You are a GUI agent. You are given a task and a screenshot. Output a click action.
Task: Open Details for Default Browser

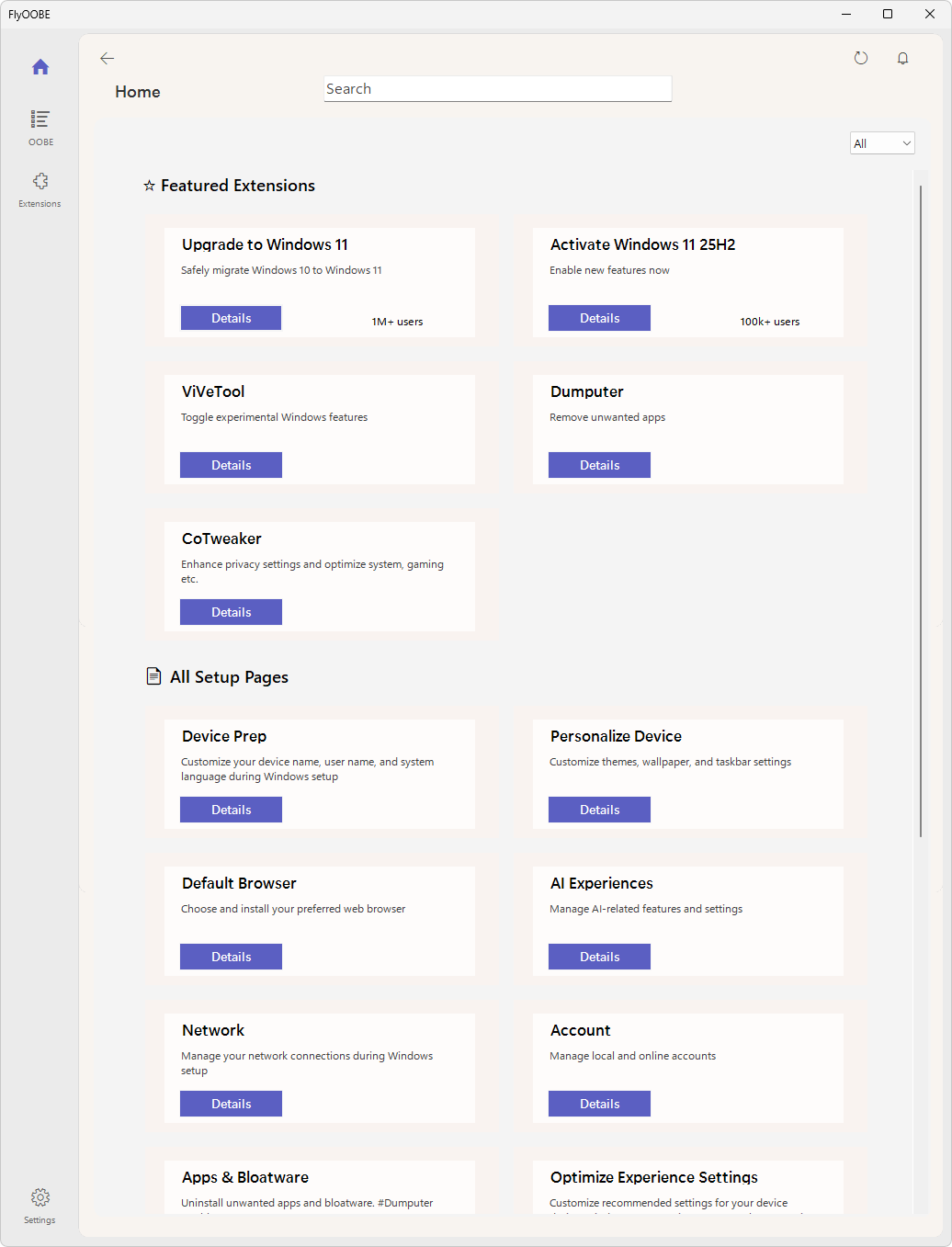coord(231,957)
